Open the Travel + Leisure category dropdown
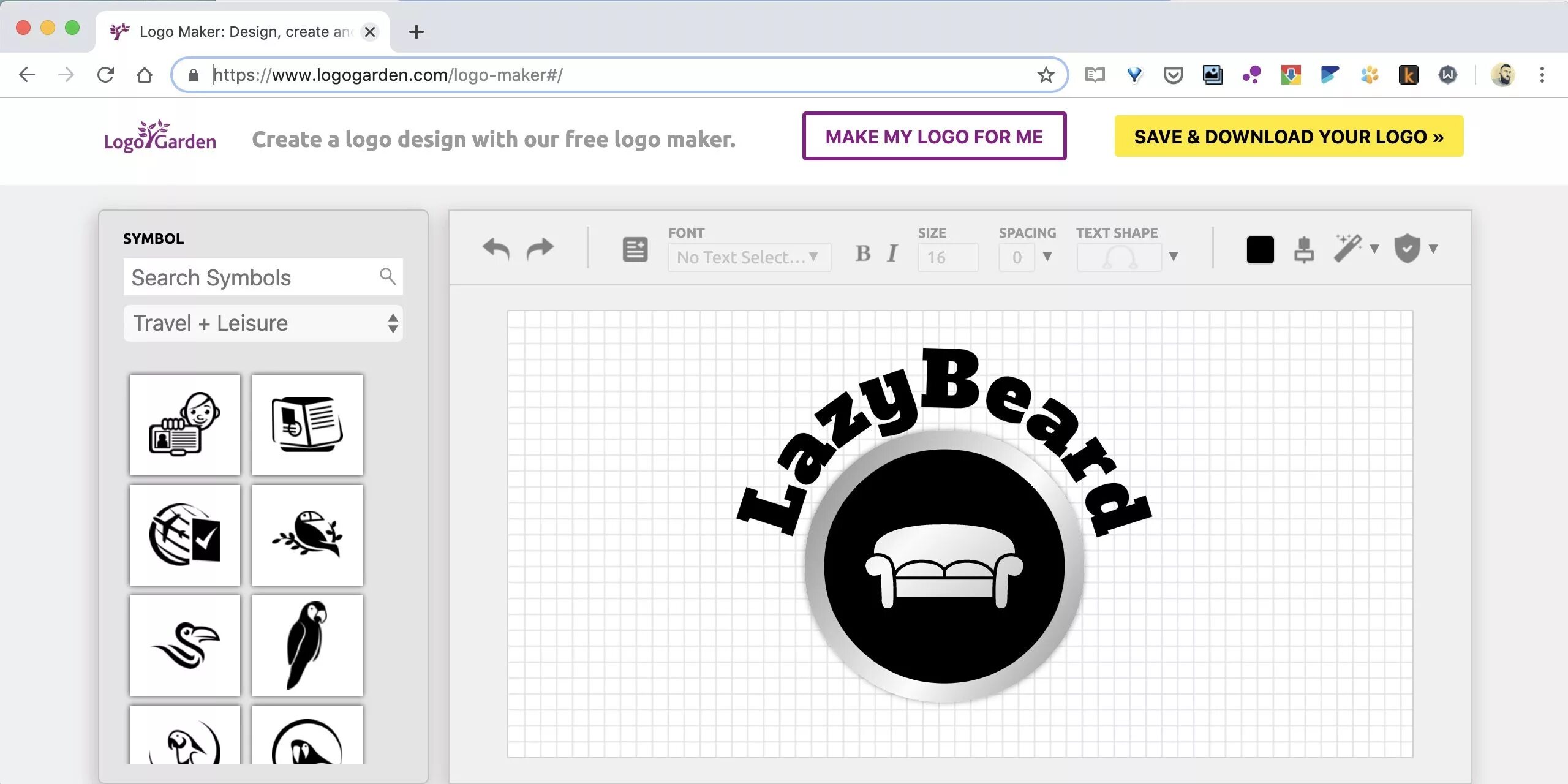The image size is (1568, 784). pyautogui.click(x=263, y=323)
